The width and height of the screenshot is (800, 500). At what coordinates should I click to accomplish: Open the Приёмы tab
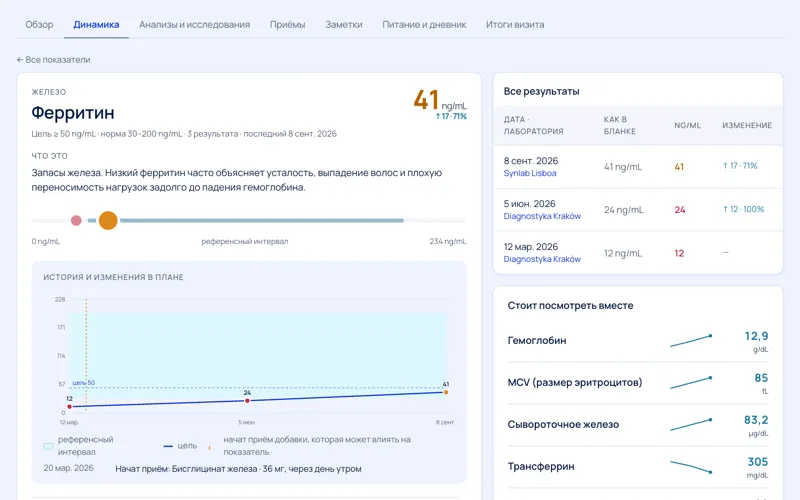tap(287, 24)
